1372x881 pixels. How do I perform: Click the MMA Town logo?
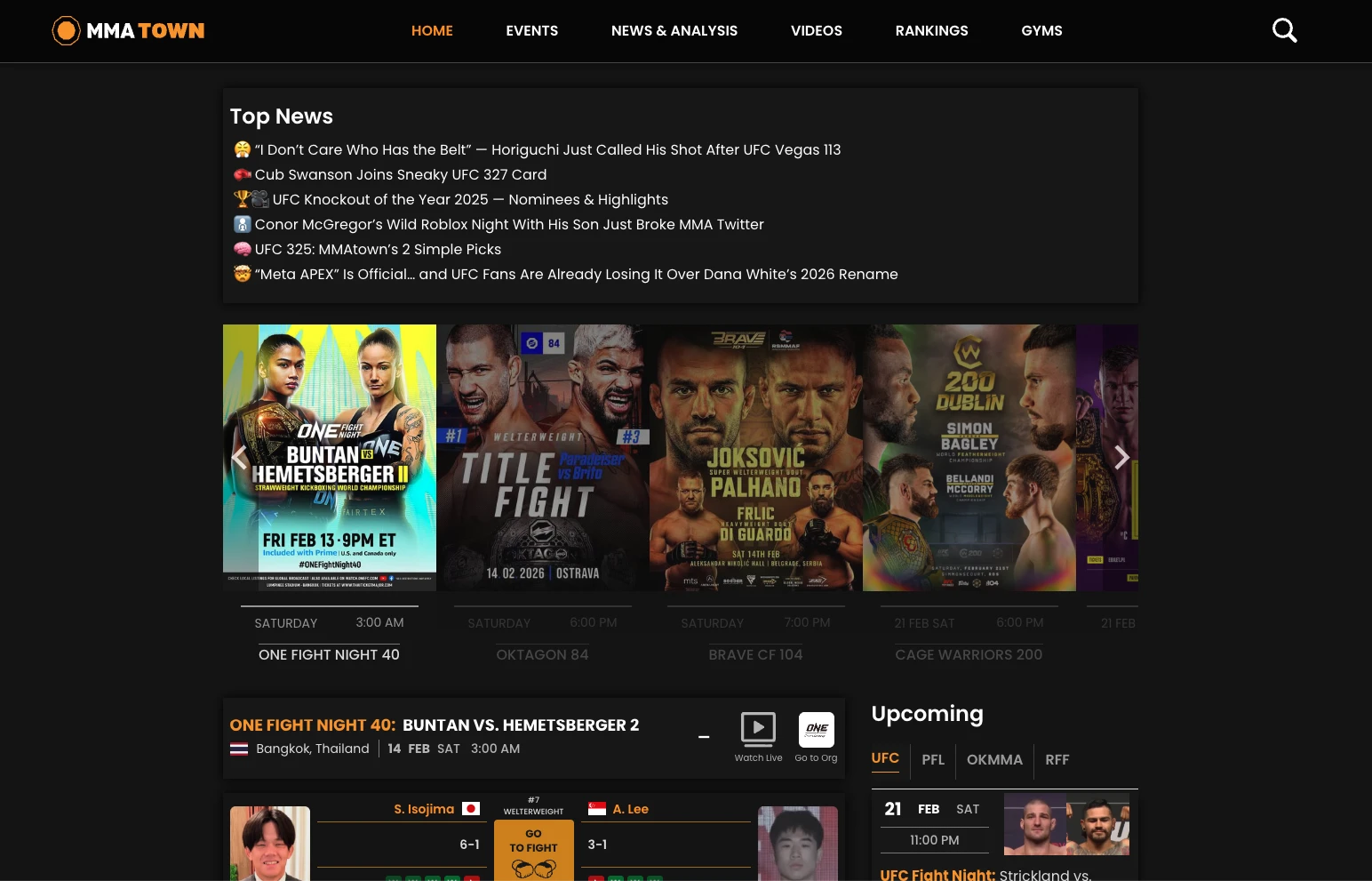[128, 30]
